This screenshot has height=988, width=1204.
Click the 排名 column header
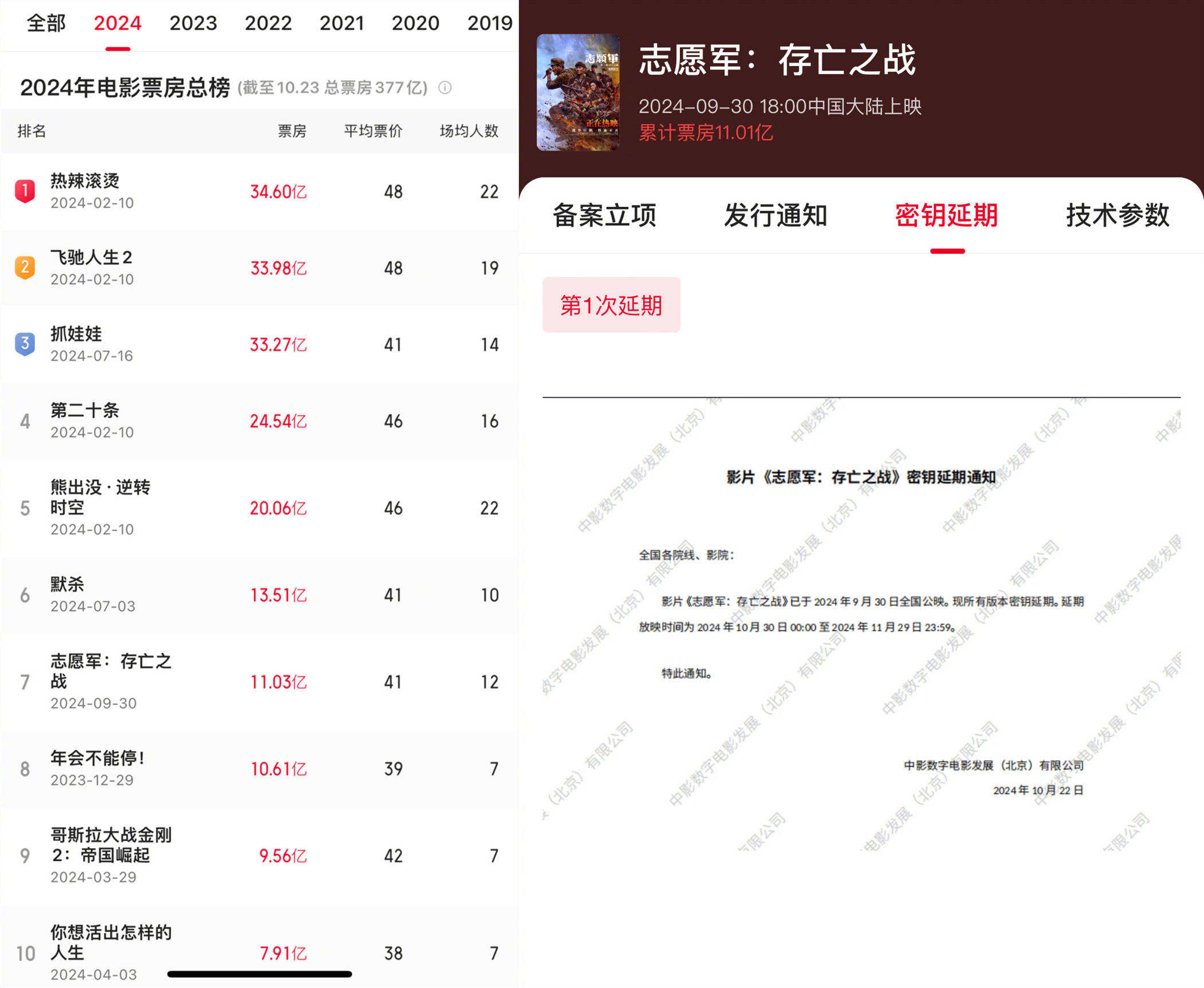[x=32, y=131]
